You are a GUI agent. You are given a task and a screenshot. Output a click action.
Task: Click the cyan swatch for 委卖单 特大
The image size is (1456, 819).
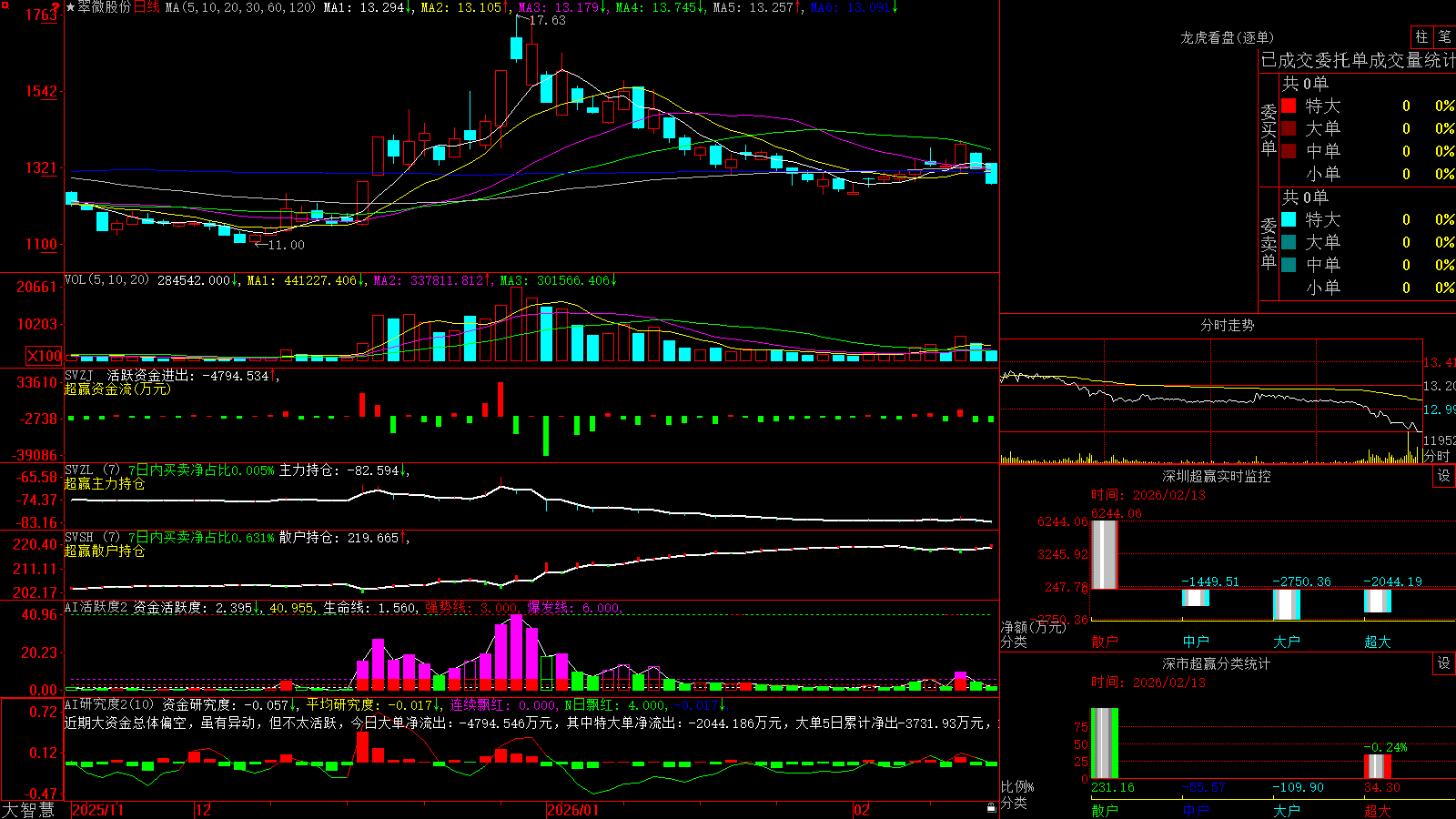[1289, 219]
